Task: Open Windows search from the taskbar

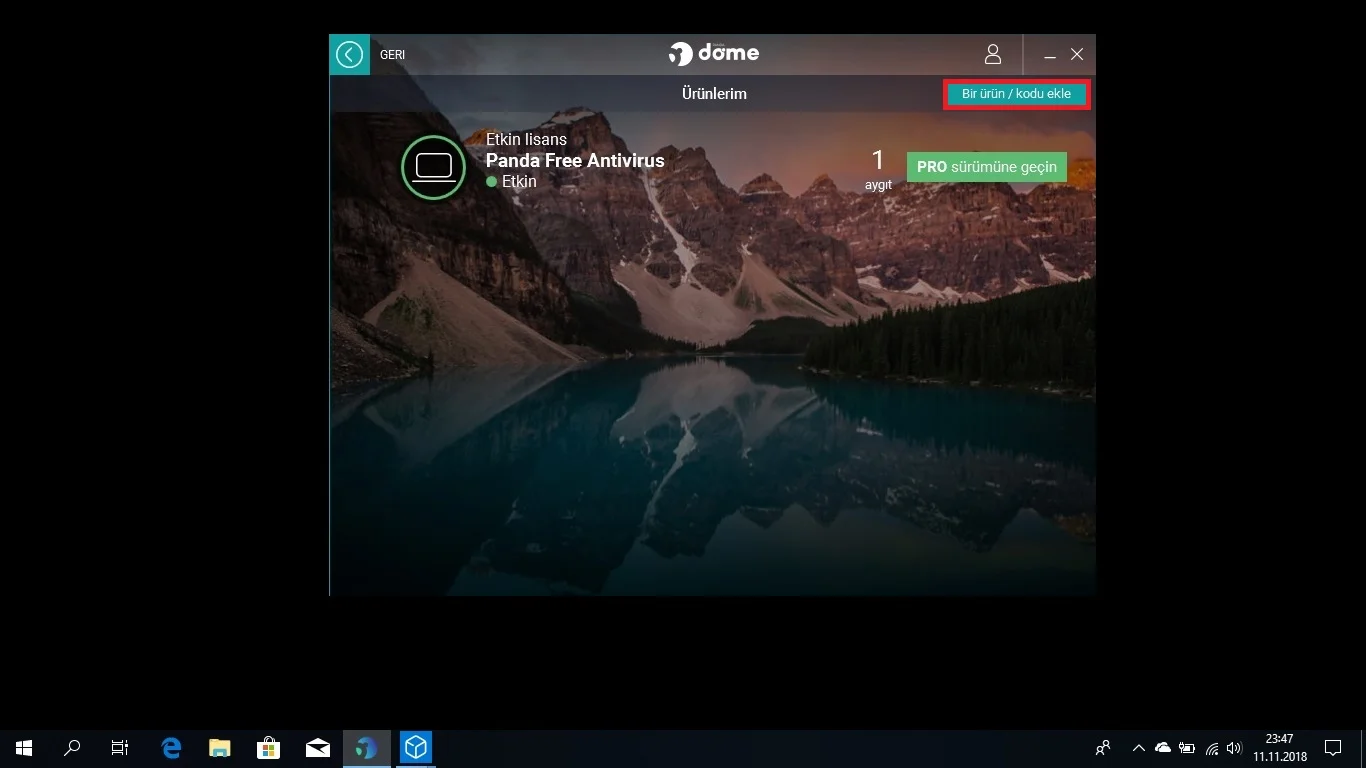Action: (72, 748)
